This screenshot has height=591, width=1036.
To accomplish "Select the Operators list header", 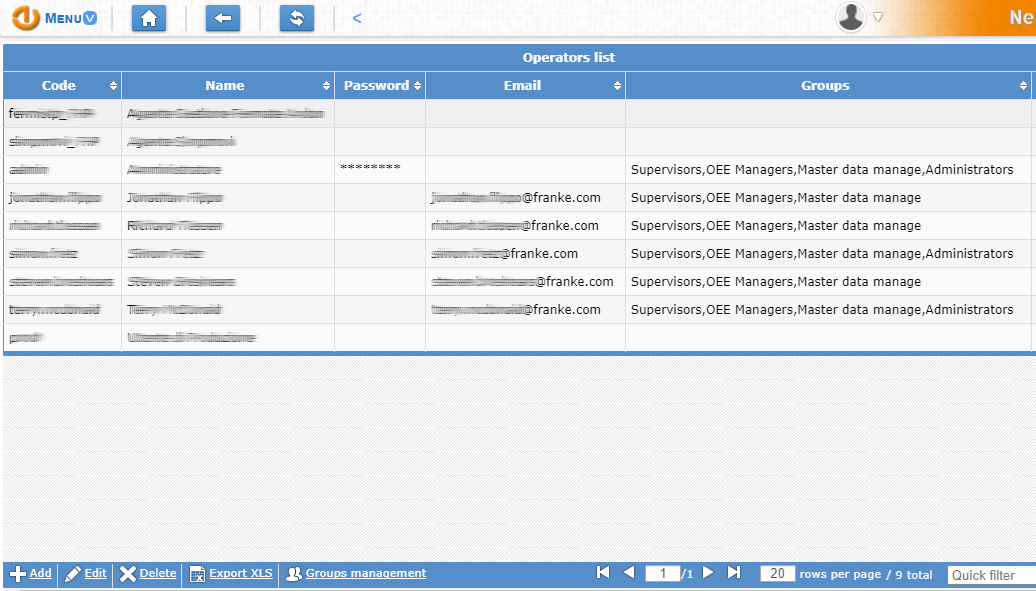I will coord(568,57).
